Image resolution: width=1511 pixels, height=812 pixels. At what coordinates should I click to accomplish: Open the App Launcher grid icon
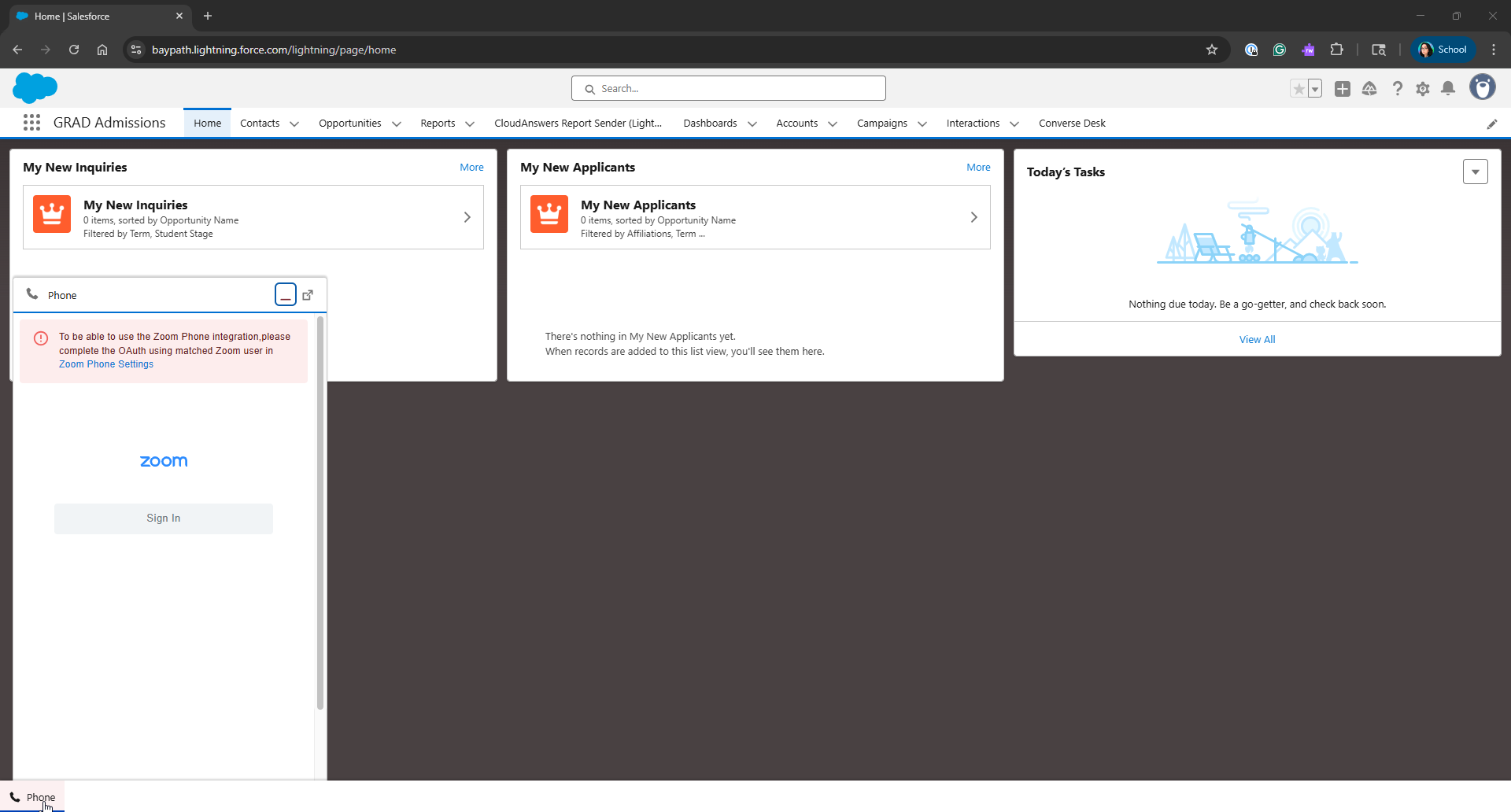(x=31, y=123)
